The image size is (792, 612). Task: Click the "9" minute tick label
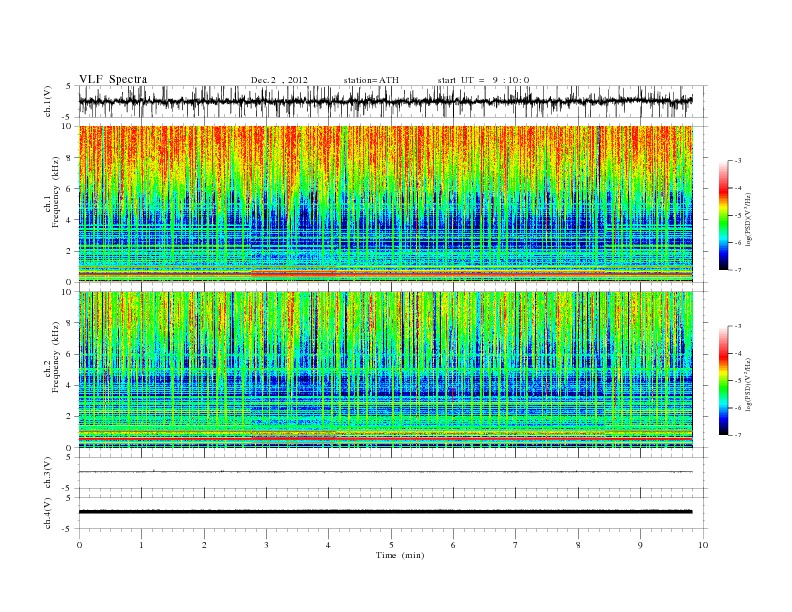(640, 545)
